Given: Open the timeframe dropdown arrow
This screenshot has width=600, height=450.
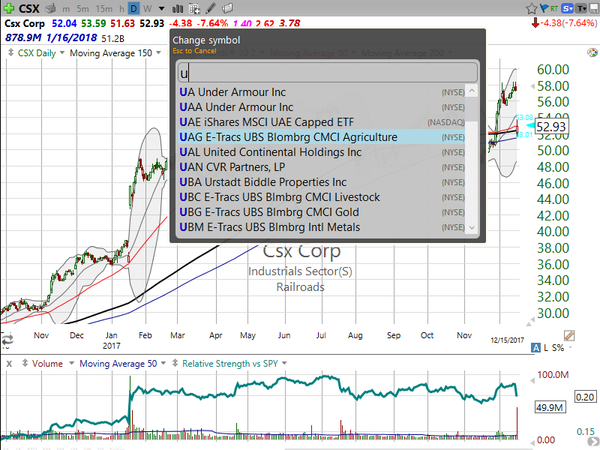Looking at the screenshot, I should point(161,8).
